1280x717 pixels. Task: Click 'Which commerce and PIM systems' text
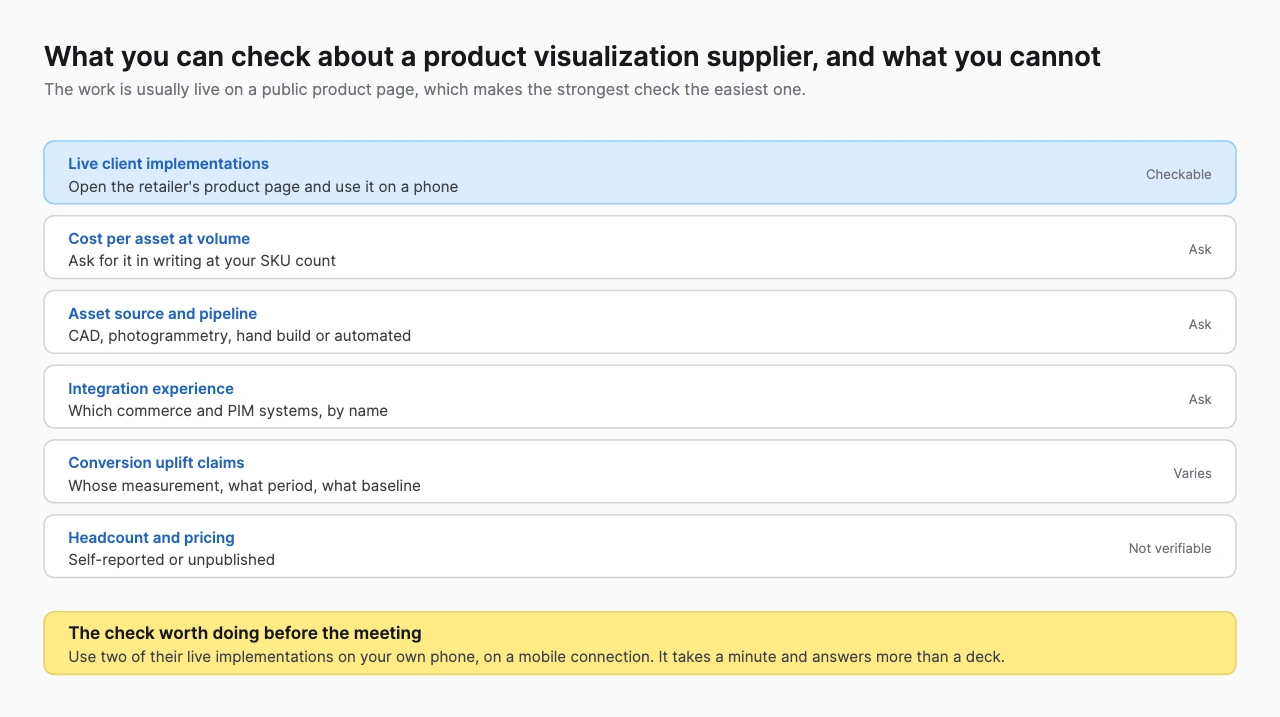click(228, 411)
